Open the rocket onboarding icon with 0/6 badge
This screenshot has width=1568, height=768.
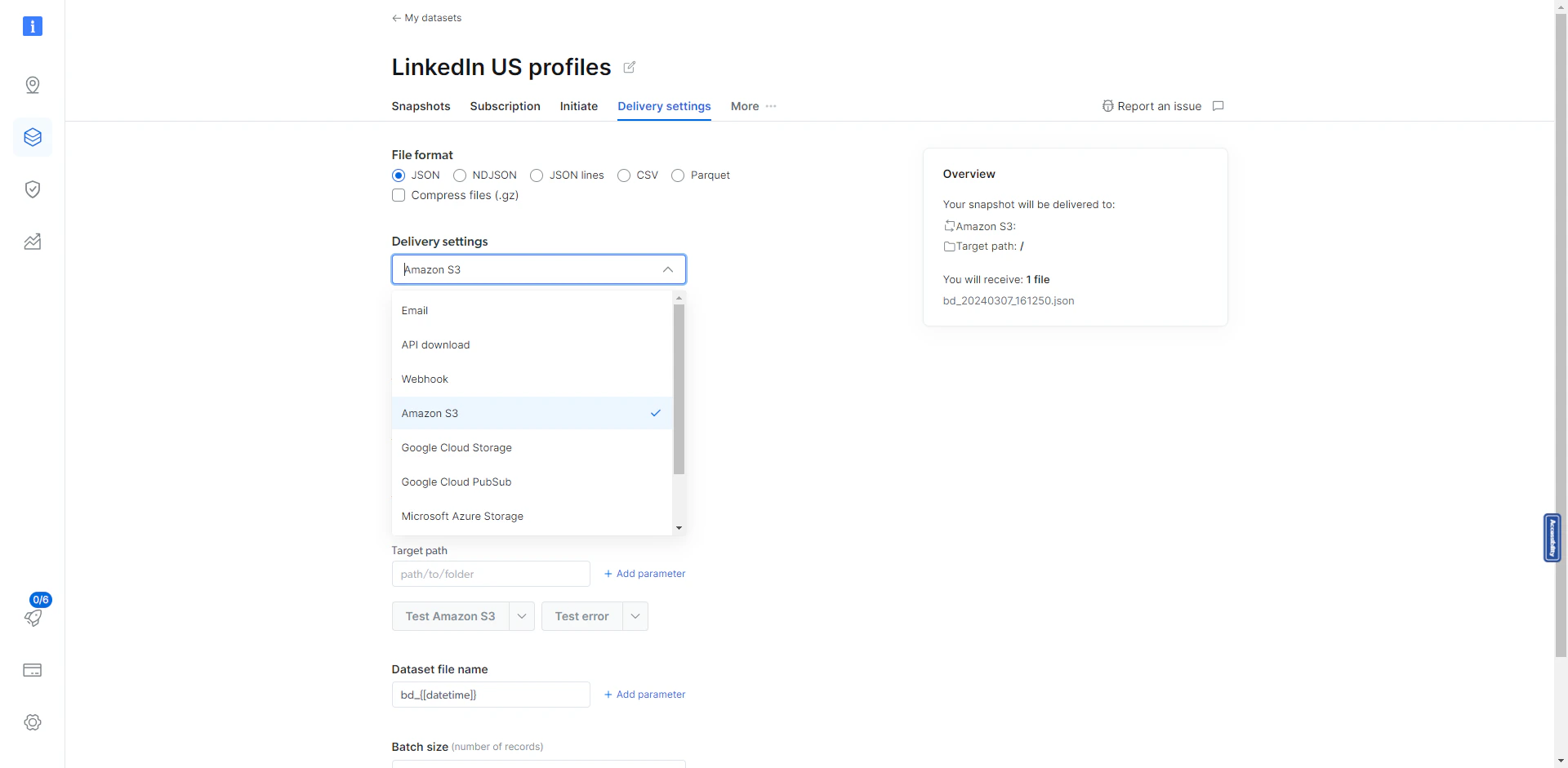pyautogui.click(x=33, y=618)
